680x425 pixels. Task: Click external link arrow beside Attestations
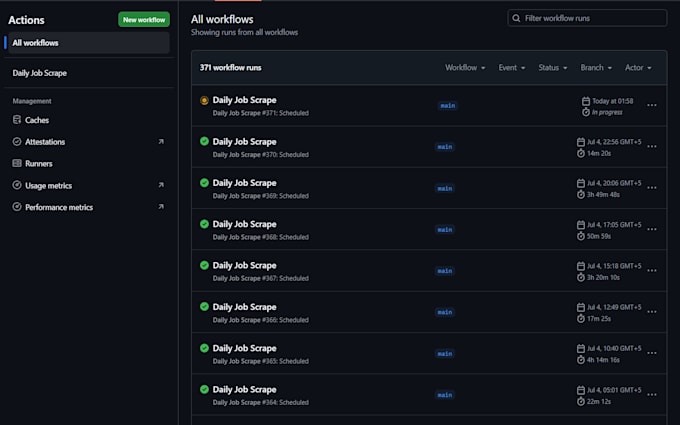pyautogui.click(x=161, y=141)
